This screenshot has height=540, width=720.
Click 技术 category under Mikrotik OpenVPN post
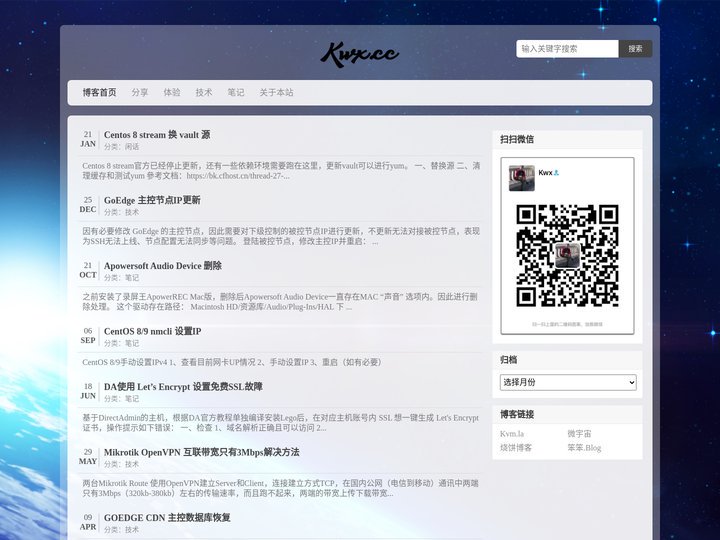132,464
